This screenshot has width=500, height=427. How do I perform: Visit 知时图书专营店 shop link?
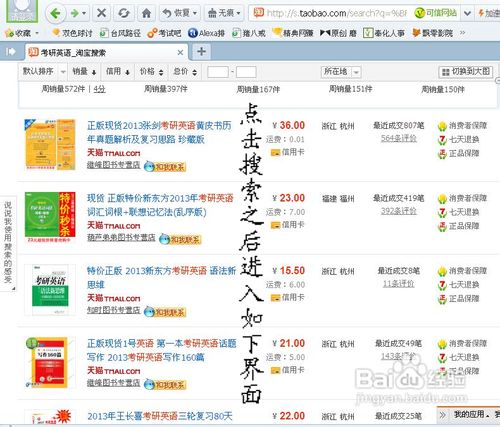point(113,310)
